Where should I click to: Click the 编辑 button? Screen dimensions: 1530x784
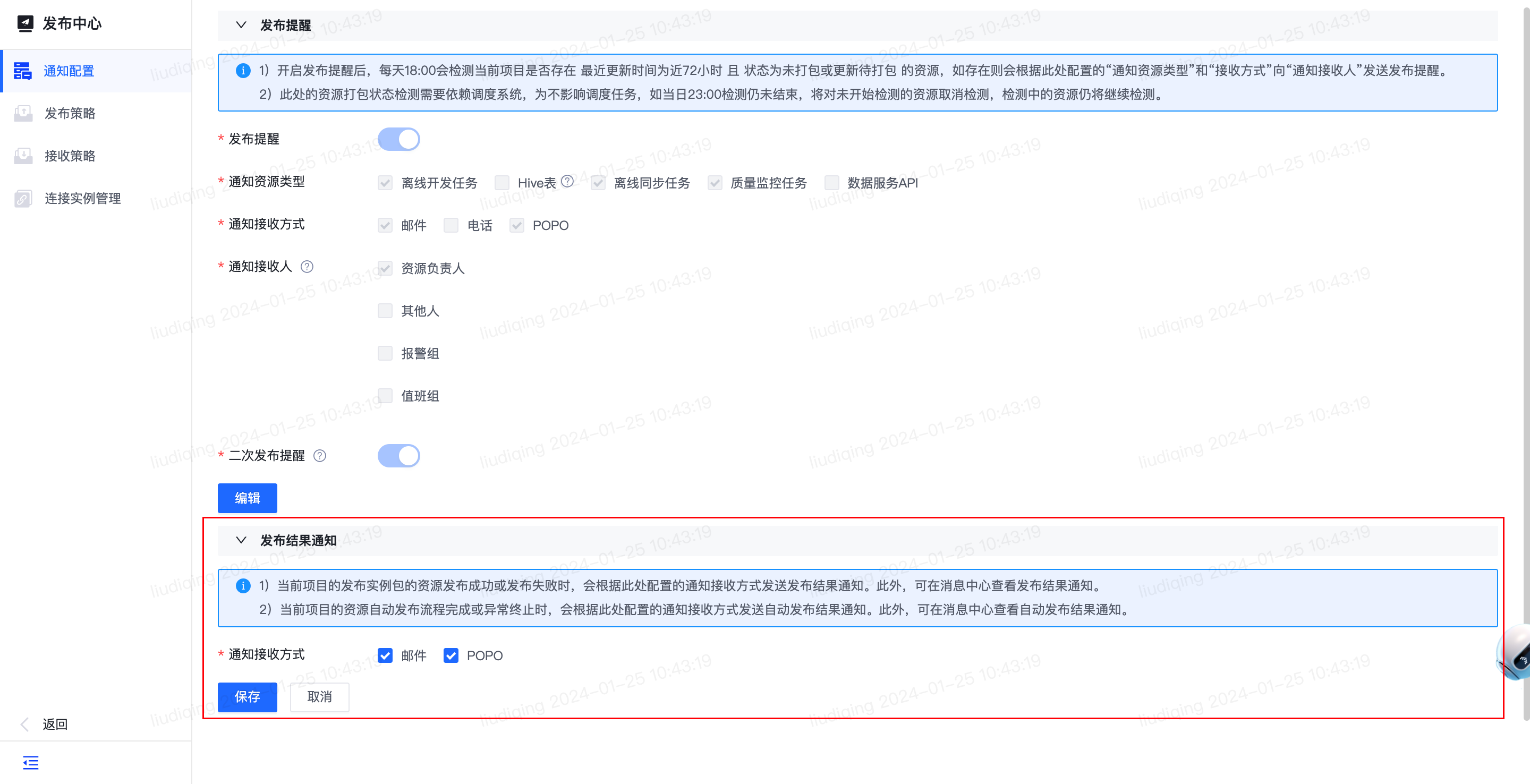247,498
